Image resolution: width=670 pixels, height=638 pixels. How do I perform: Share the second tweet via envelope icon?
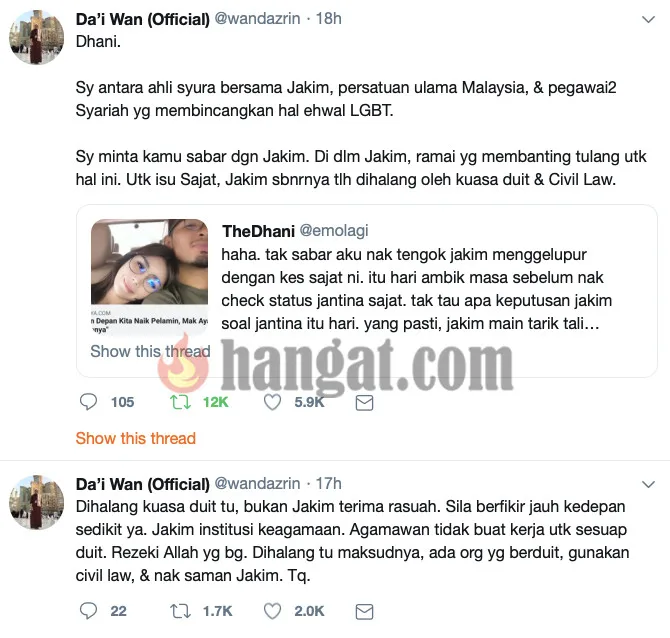(x=364, y=612)
